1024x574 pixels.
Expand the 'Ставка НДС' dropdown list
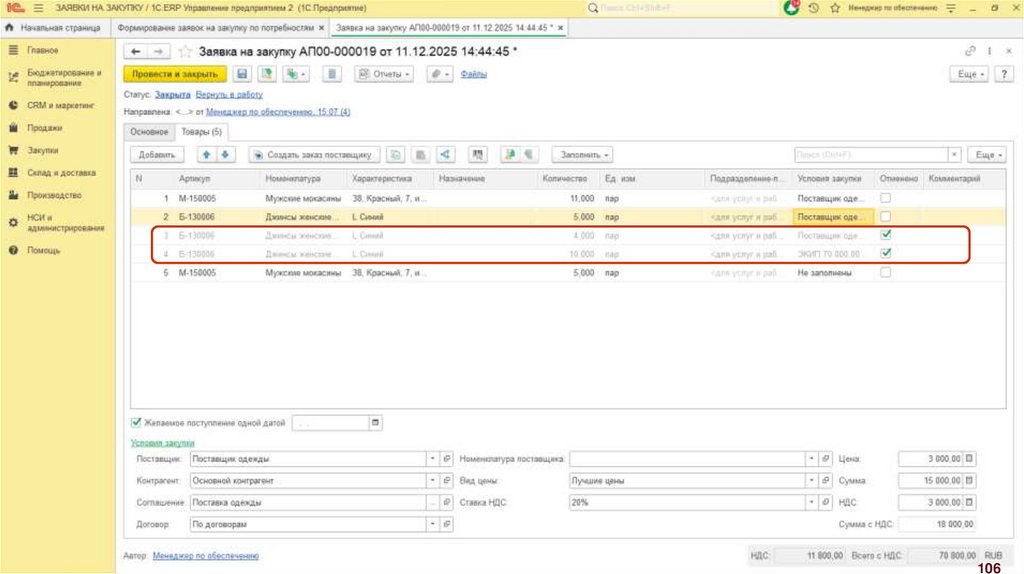811,502
